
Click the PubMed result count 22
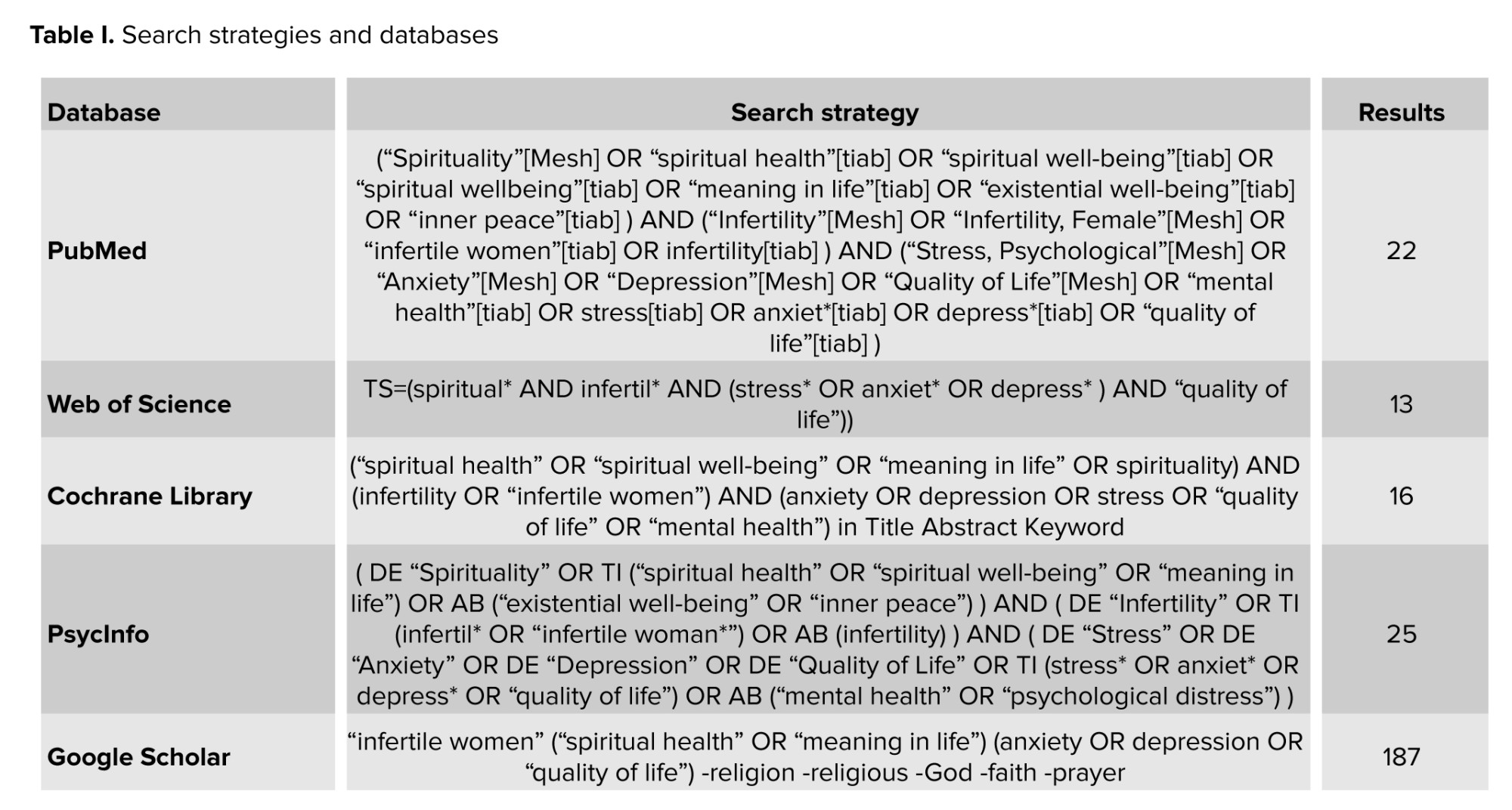[1401, 251]
